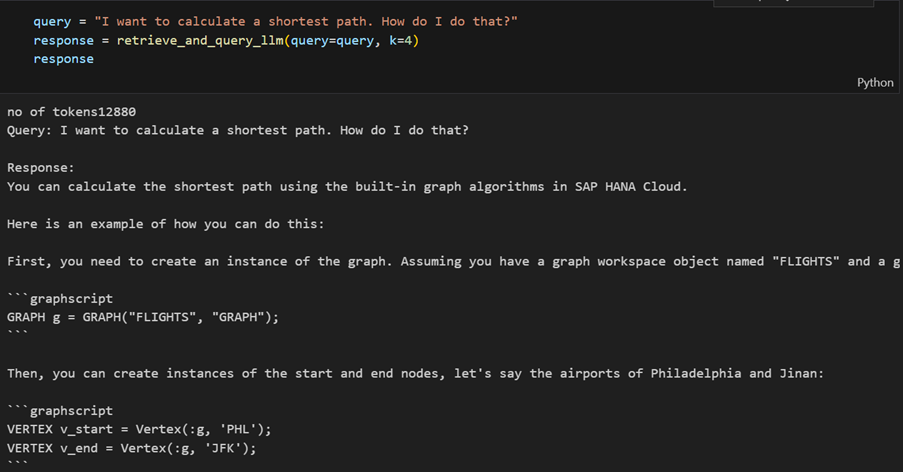Screen dimensions: 903x472
Task: Click the query variable on first line
Action: (52, 21)
